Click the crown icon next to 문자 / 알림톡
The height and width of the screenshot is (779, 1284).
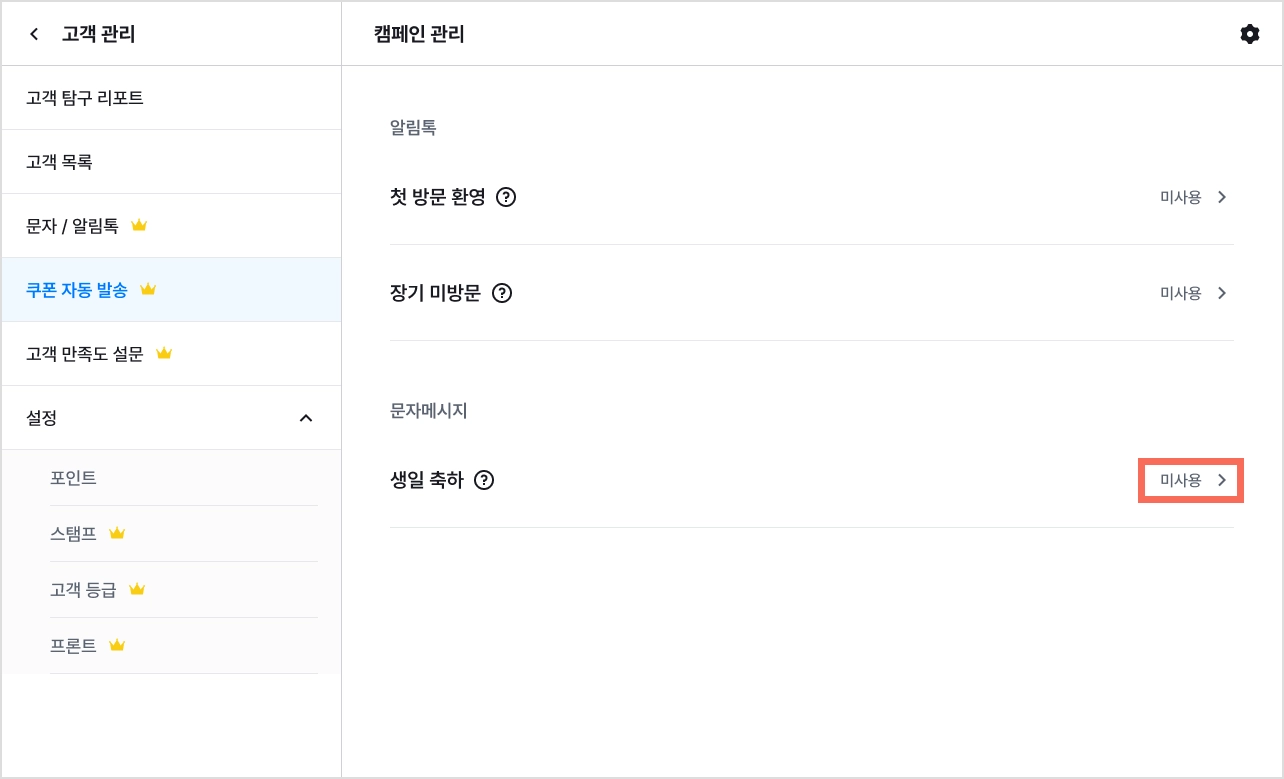(x=139, y=226)
